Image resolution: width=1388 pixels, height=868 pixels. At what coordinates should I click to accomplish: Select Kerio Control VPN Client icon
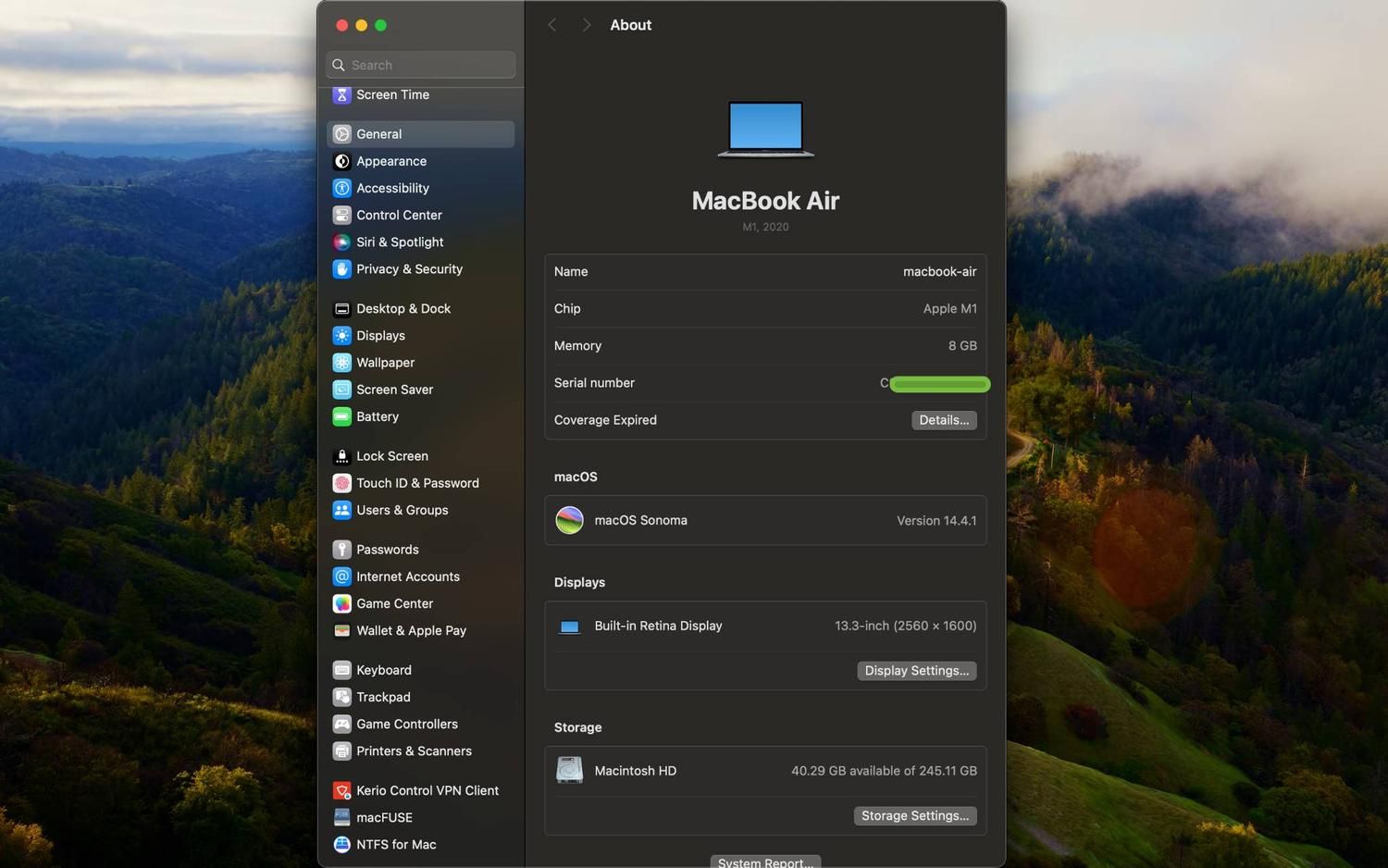pyautogui.click(x=341, y=790)
